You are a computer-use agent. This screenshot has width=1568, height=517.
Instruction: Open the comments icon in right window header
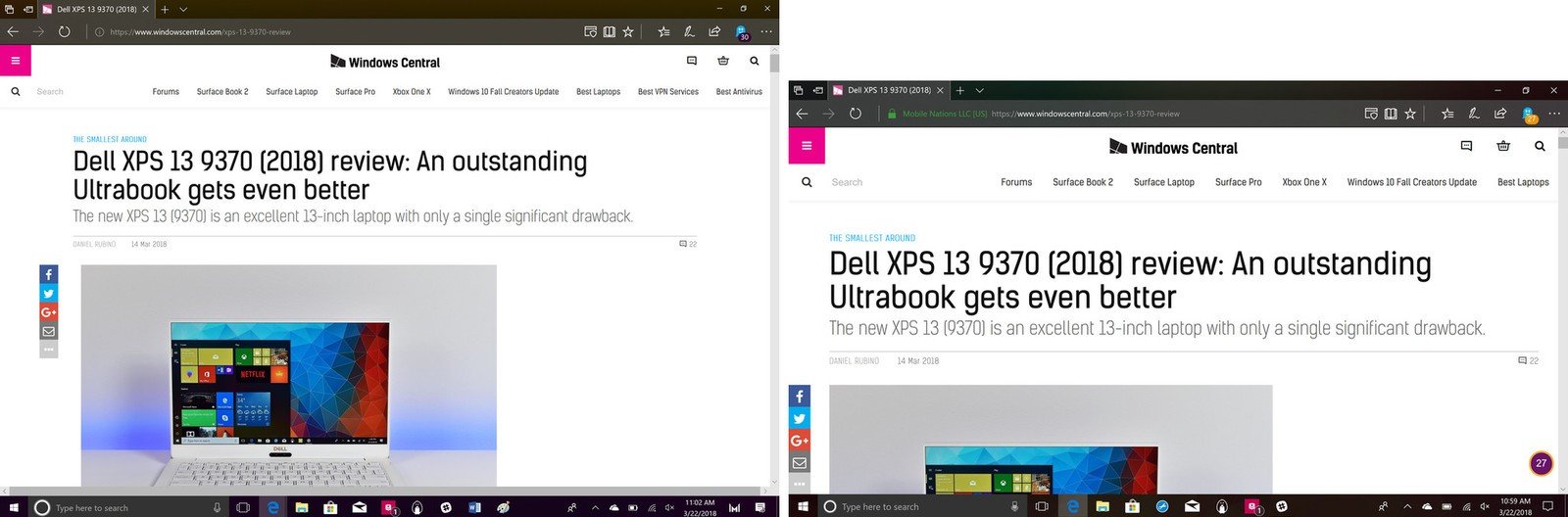(x=1466, y=146)
